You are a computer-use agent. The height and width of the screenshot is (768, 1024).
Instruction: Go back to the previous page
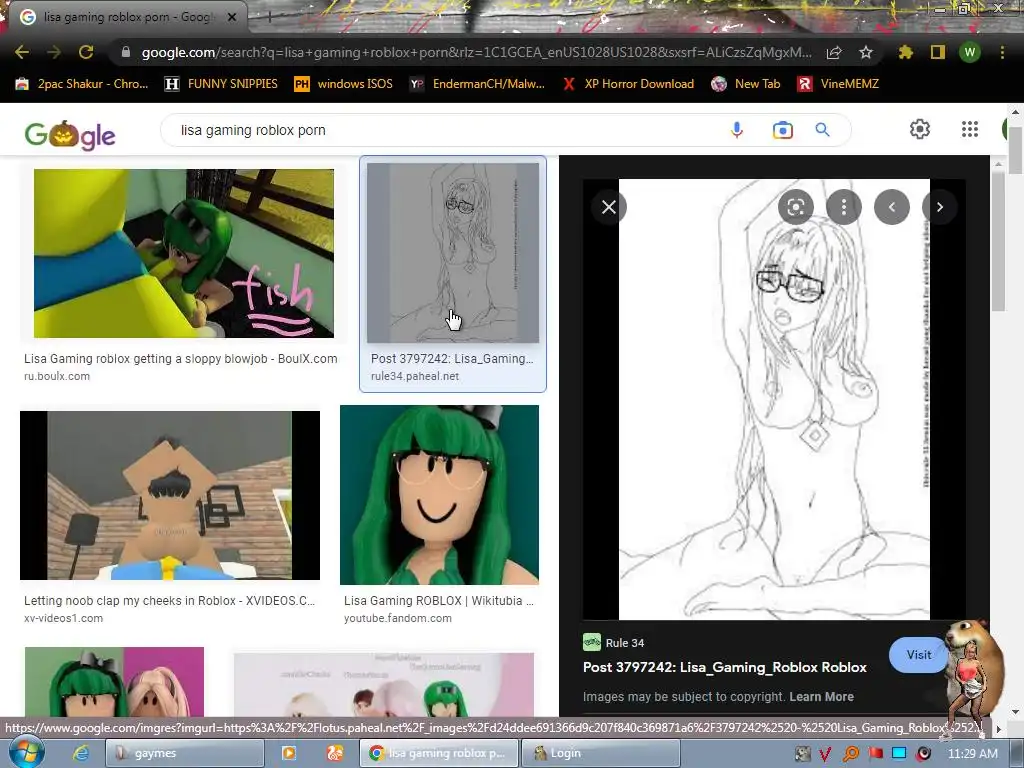(x=22, y=52)
